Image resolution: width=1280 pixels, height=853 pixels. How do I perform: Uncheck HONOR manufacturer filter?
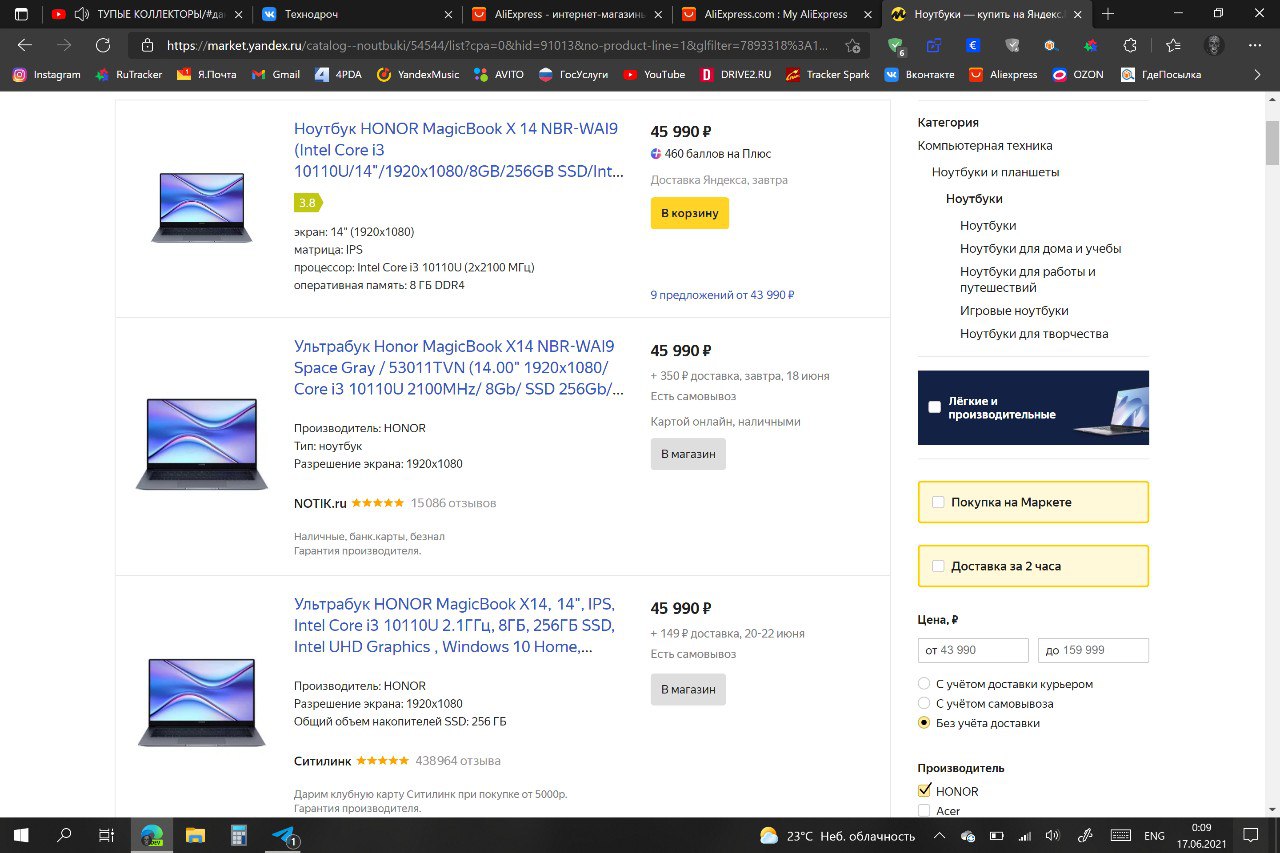click(x=924, y=791)
